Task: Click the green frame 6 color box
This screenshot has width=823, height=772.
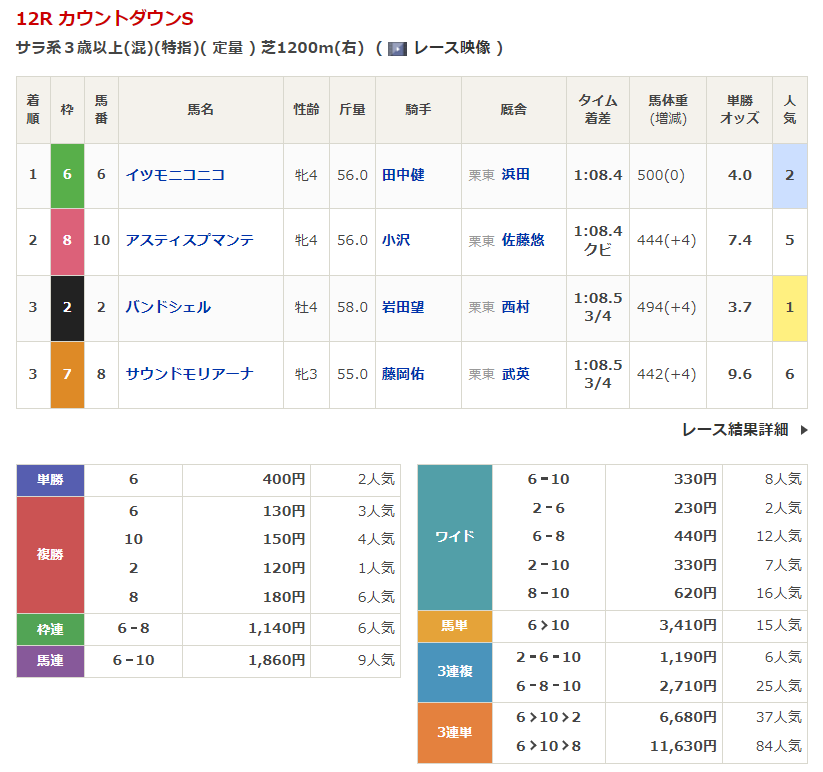Action: coord(67,175)
